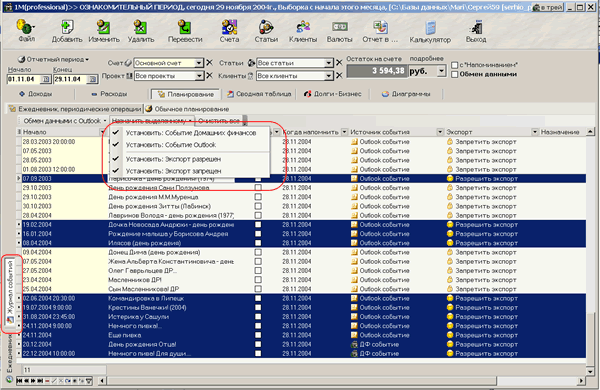
Task: Open the руб. currency dropdown
Action: 442,71
